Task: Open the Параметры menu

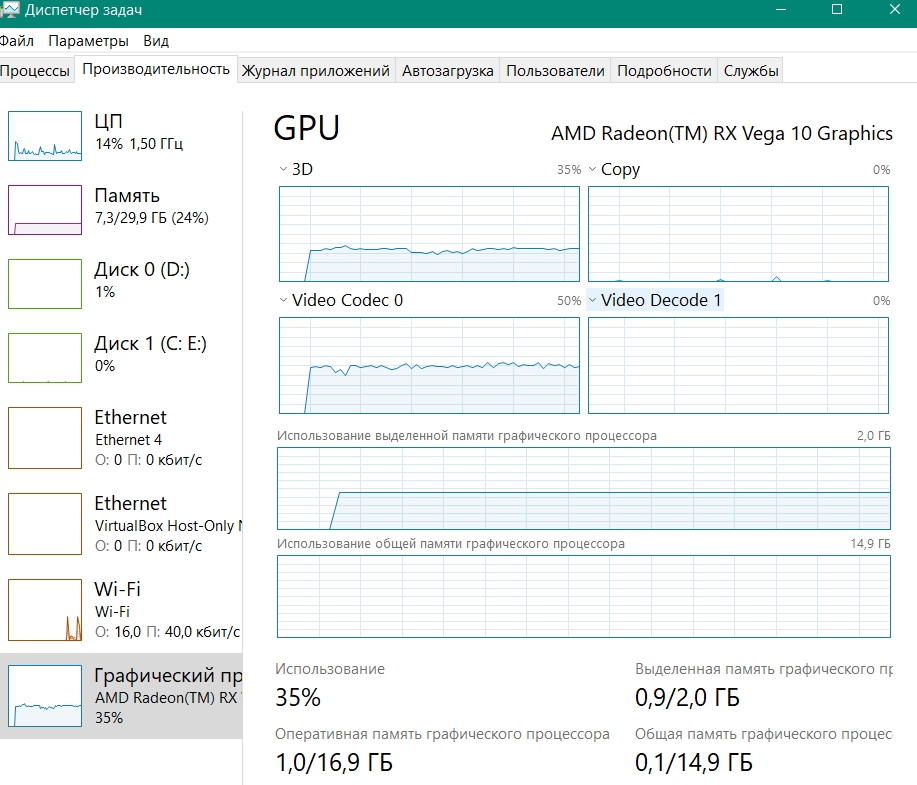Action: [88, 41]
